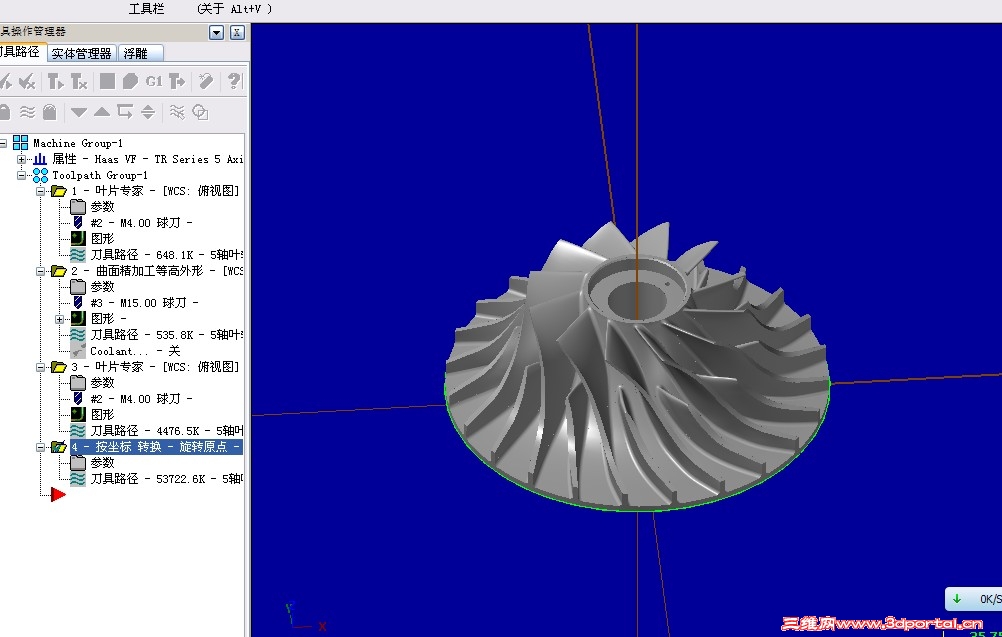Open the 工具栏 menu
This screenshot has height=637, width=1002.
coord(146,9)
